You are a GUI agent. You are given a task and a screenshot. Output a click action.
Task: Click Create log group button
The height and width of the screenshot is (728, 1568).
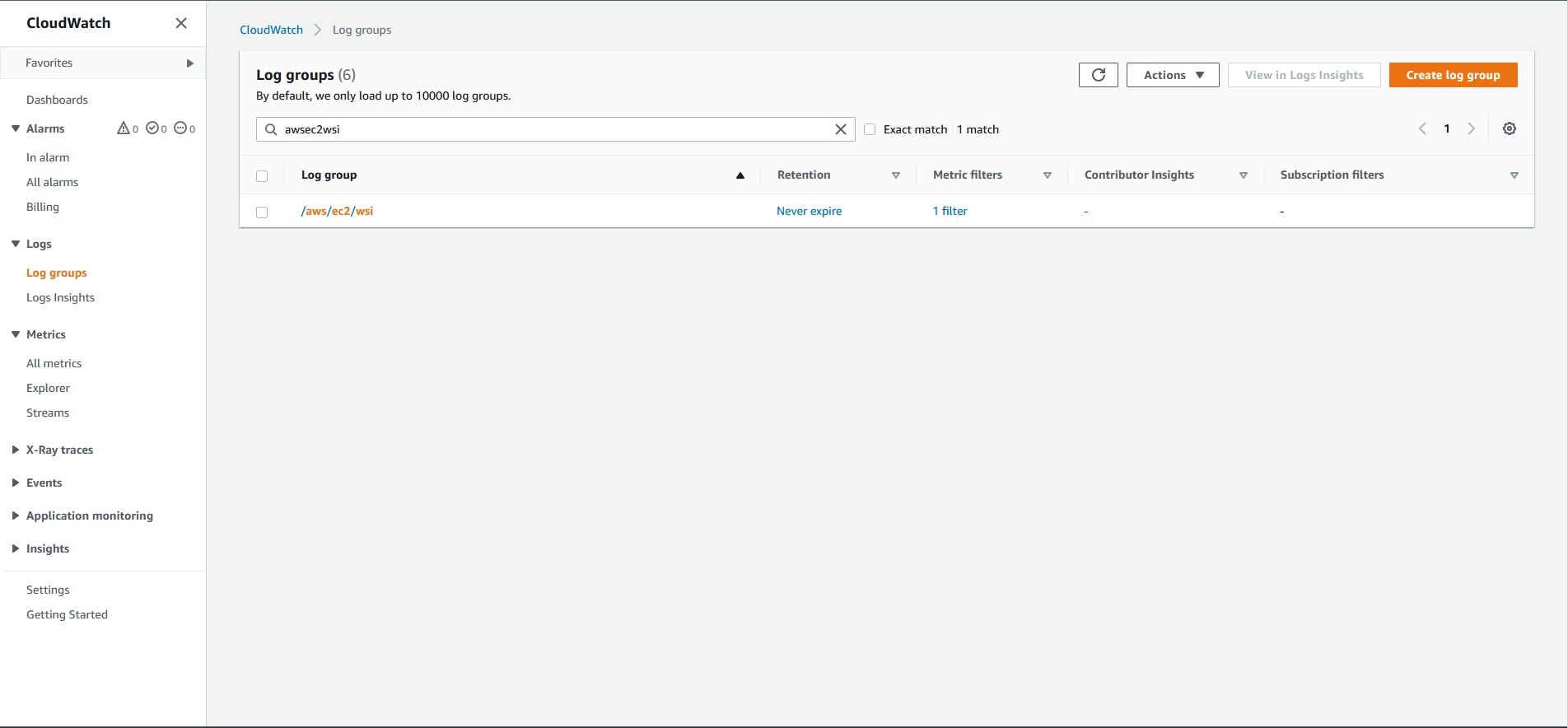1453,75
